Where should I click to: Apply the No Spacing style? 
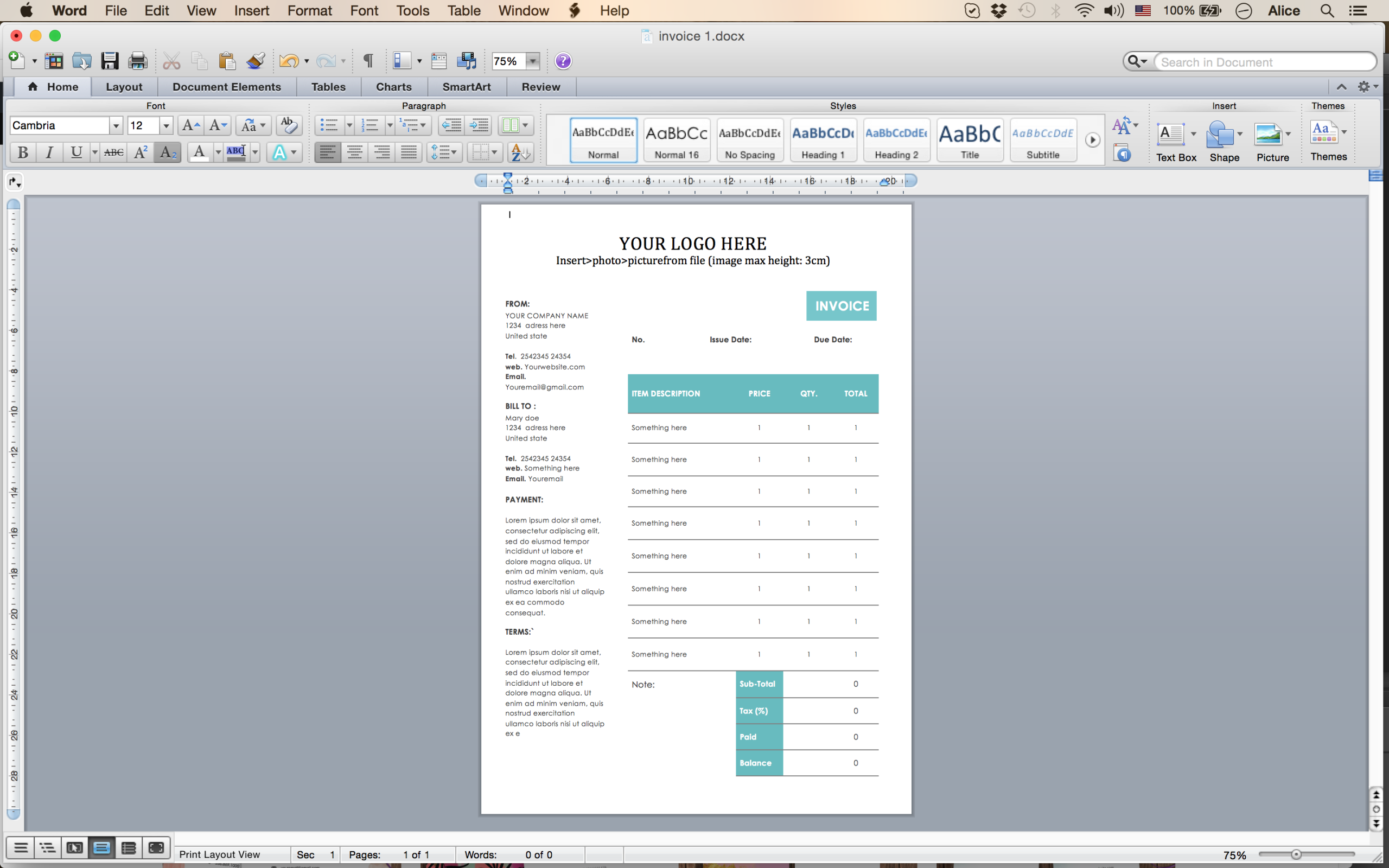tap(750, 140)
